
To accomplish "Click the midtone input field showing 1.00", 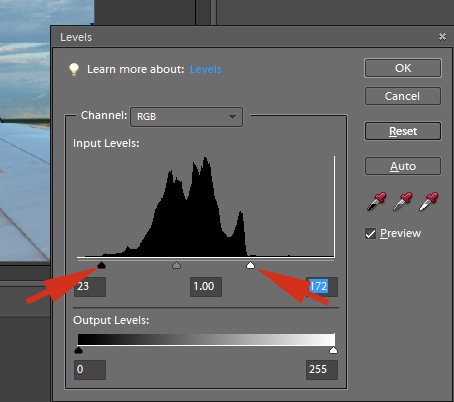I will coord(206,287).
